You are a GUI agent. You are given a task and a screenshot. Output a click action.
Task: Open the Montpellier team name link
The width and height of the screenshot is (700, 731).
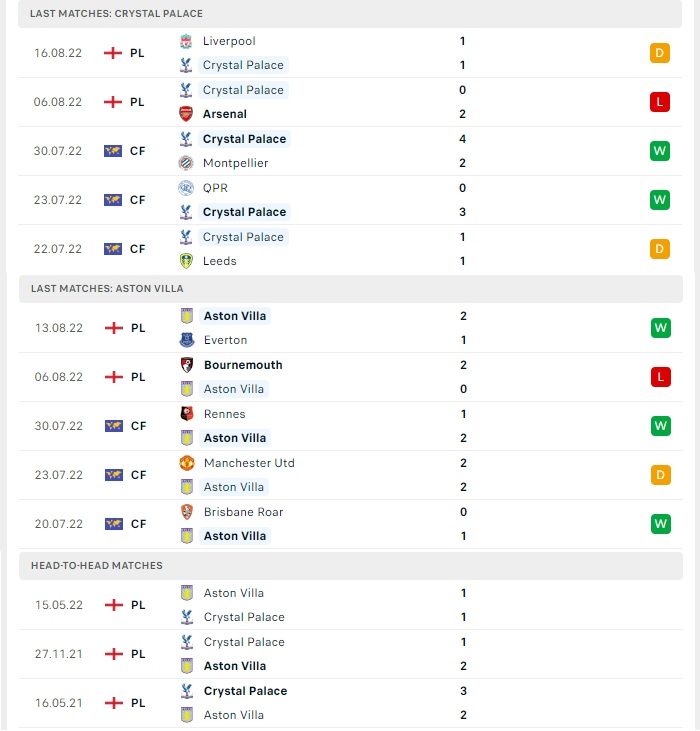(x=235, y=163)
